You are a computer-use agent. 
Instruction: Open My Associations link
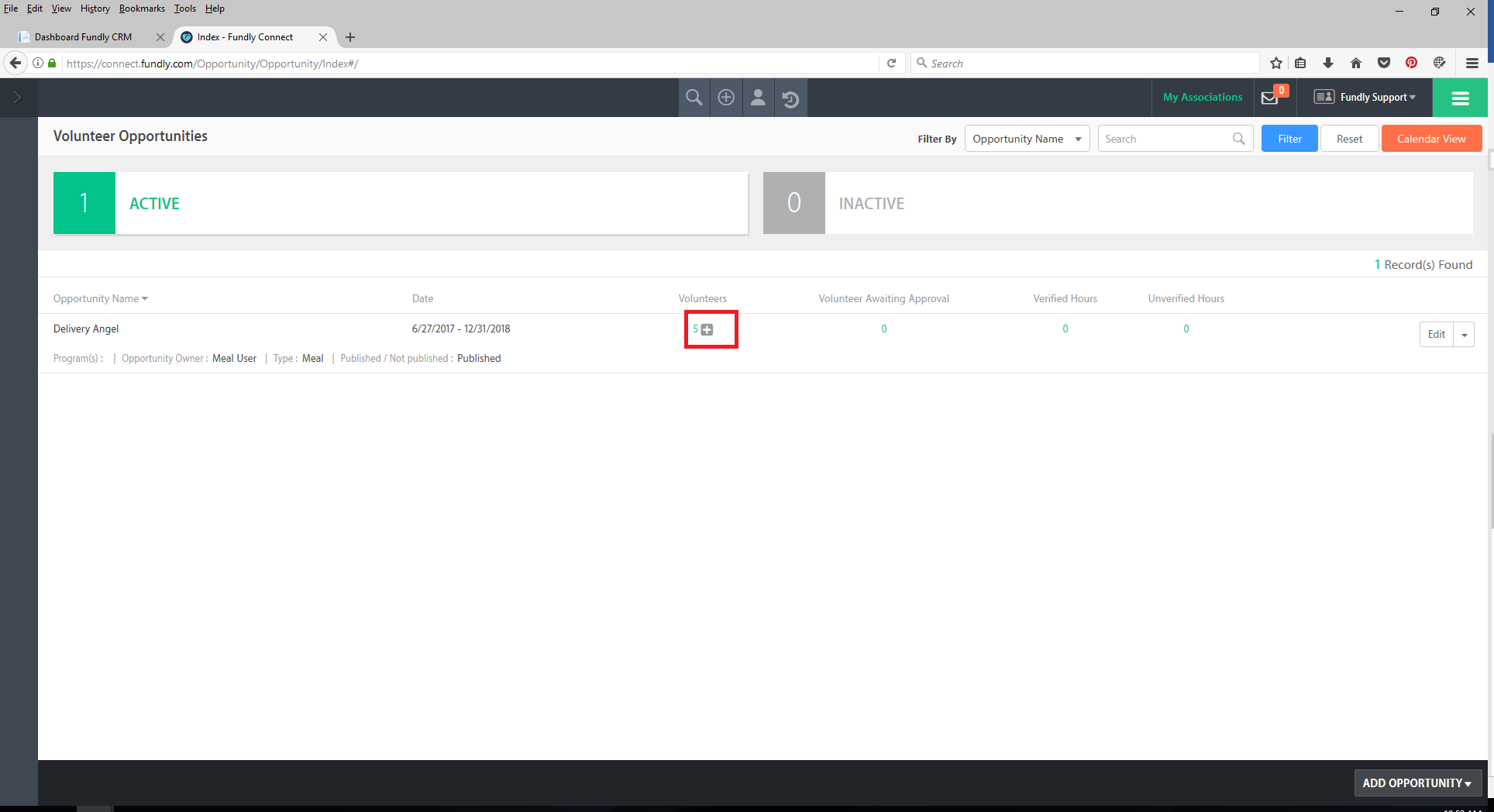point(1202,98)
